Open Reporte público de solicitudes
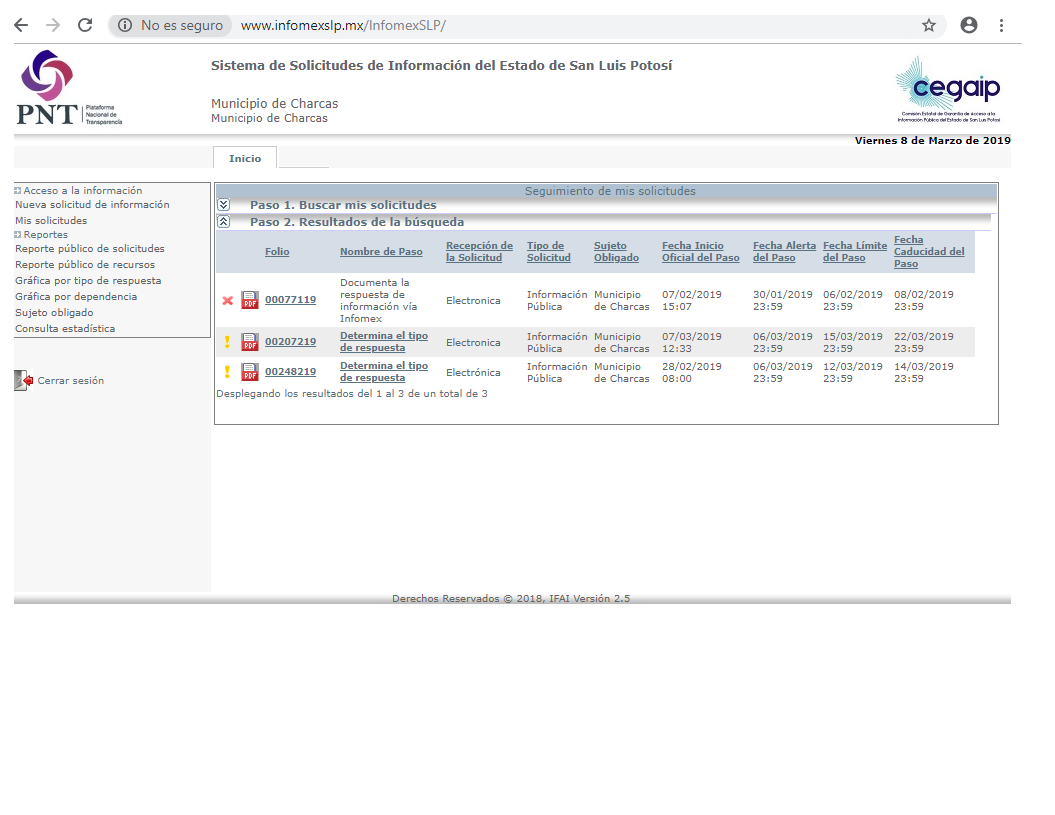 (90, 249)
